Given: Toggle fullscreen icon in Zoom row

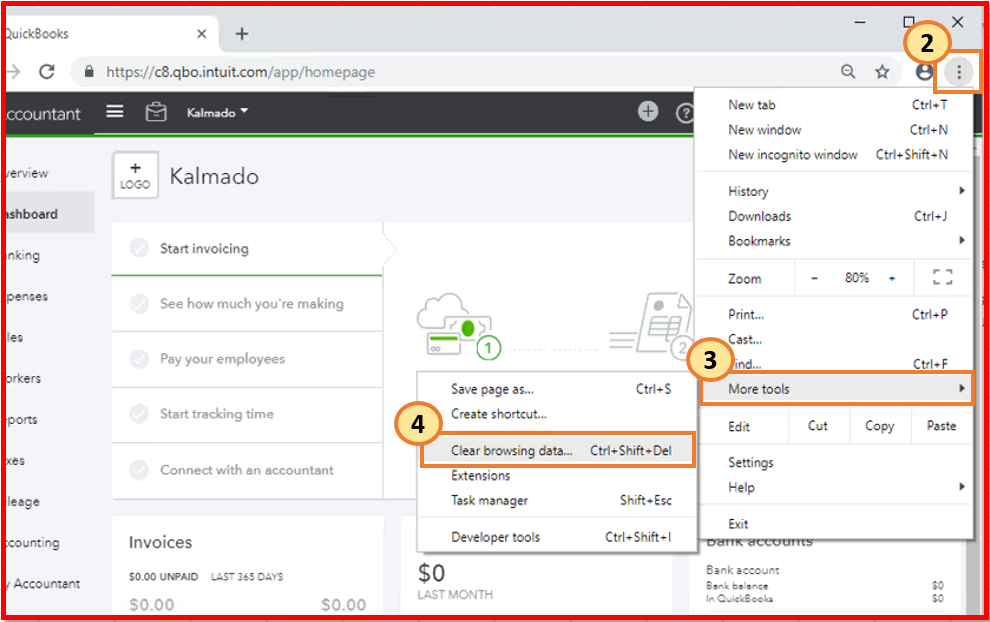Looking at the screenshot, I should (x=942, y=278).
